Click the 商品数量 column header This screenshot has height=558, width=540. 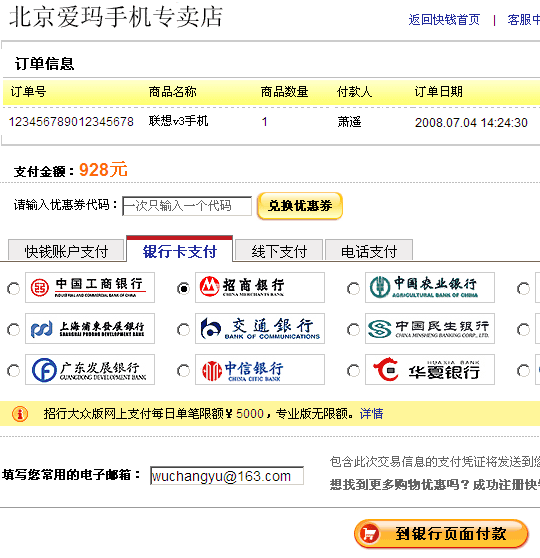(x=284, y=92)
